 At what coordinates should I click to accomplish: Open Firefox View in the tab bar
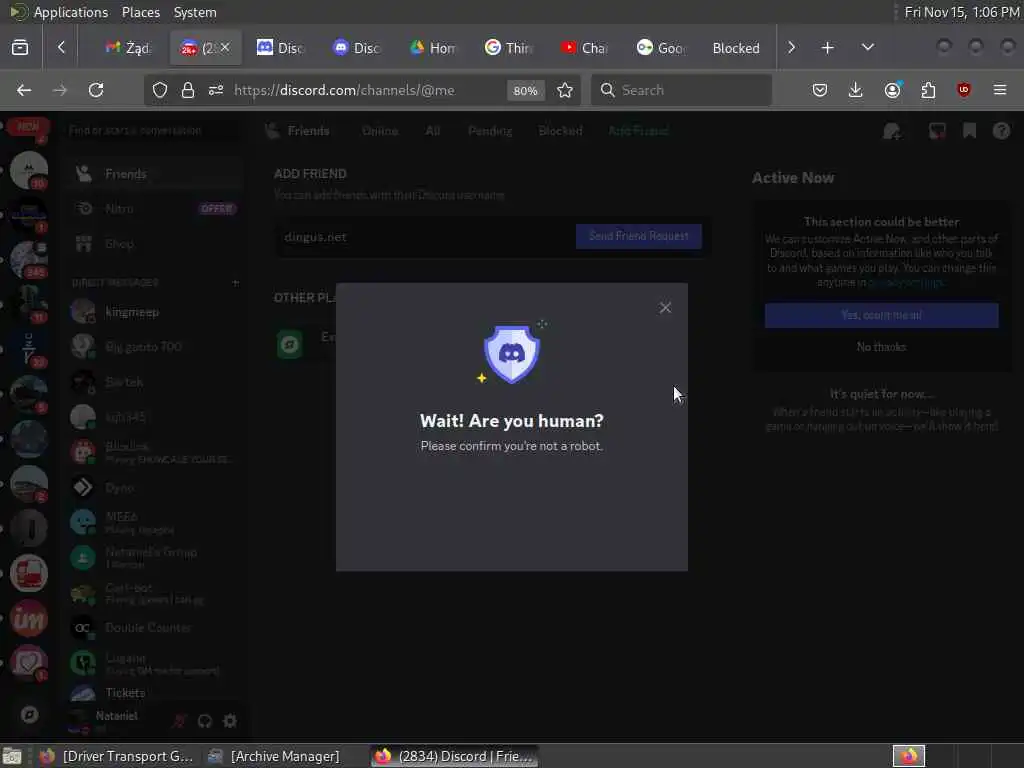[20, 48]
